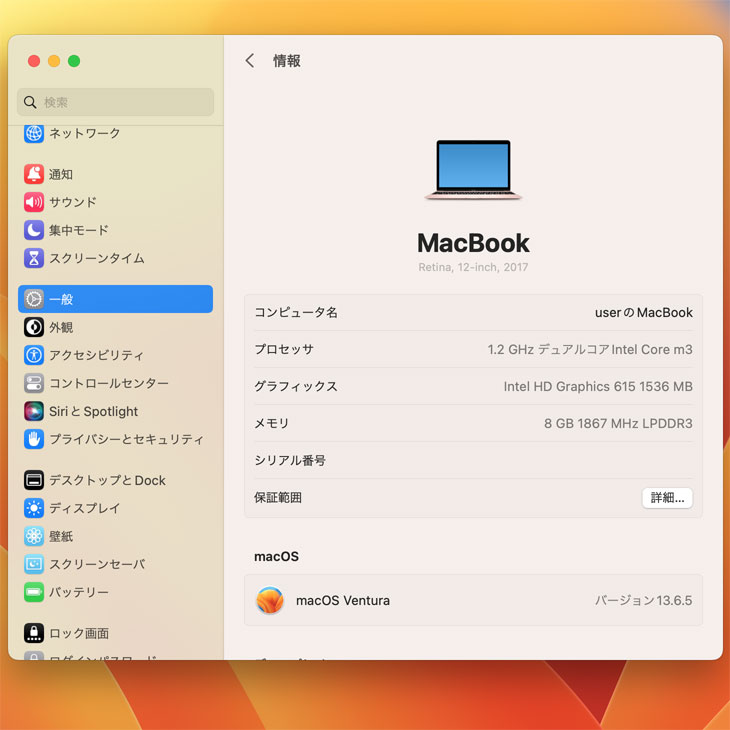Open 集中モード (Focus) moon icon
Screen dimensions: 730x730
click(x=34, y=230)
